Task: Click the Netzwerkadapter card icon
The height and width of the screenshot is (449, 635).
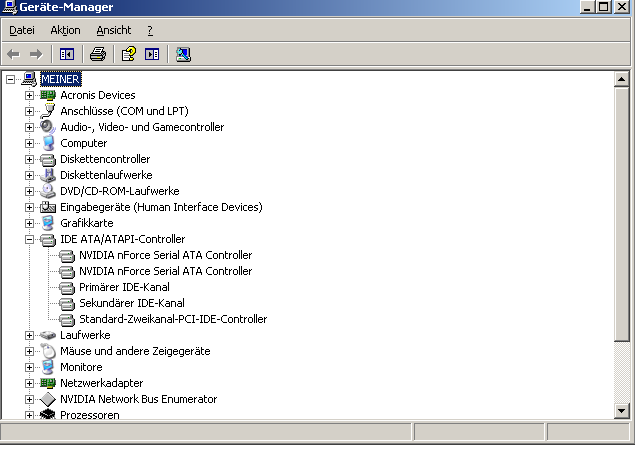Action: 48,383
